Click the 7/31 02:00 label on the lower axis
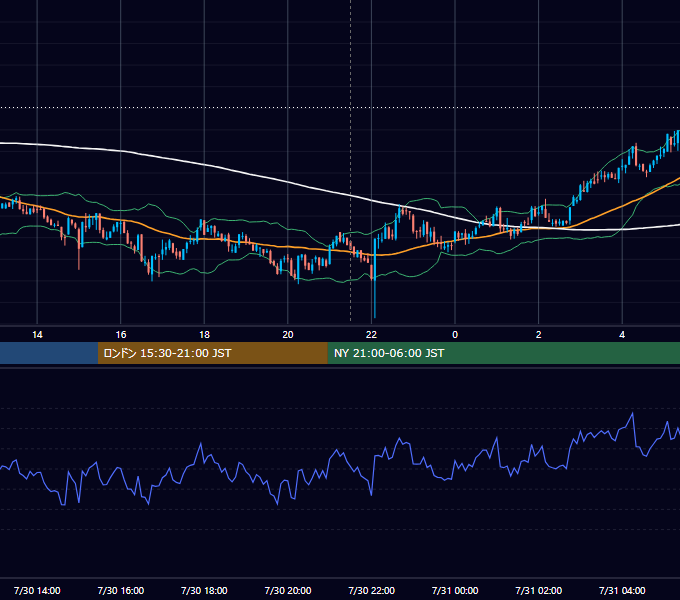 (x=538, y=590)
